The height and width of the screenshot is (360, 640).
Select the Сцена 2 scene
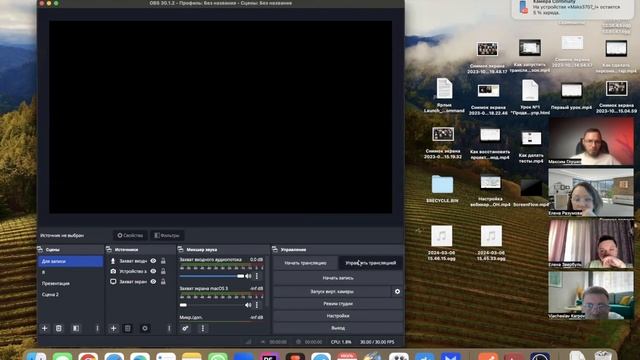(70, 294)
